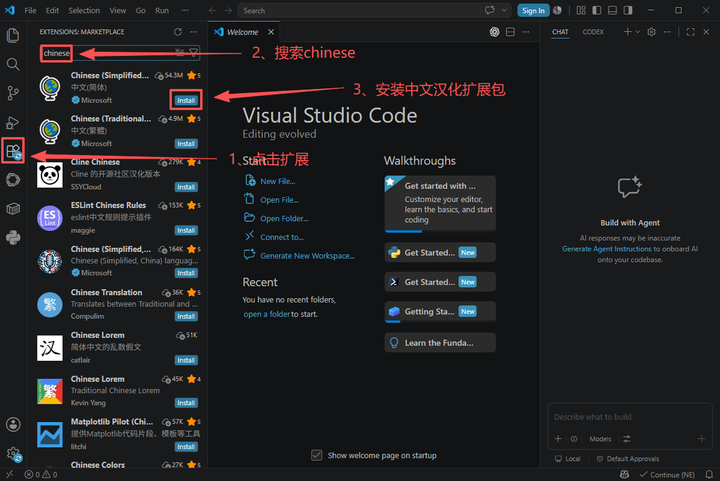Maximize the chat panel

690,32
